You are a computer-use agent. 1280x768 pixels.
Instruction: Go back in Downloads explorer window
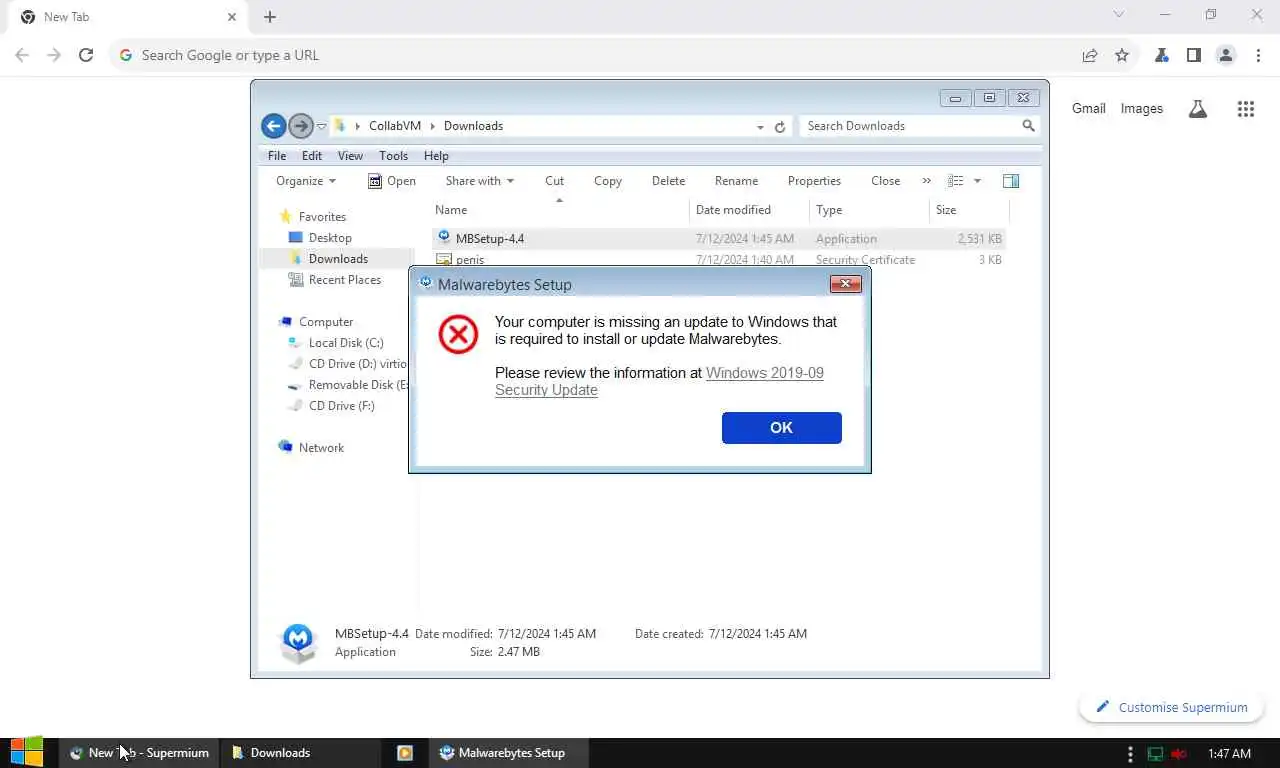pyautogui.click(x=273, y=126)
